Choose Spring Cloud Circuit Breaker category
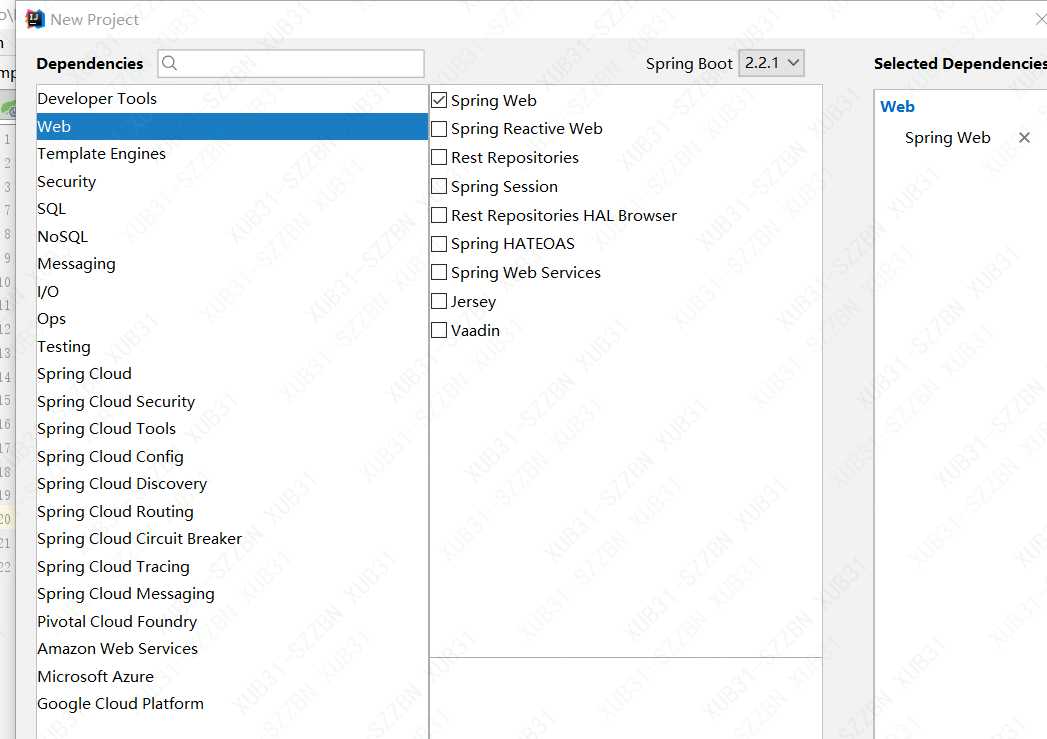1047x739 pixels. point(232,539)
